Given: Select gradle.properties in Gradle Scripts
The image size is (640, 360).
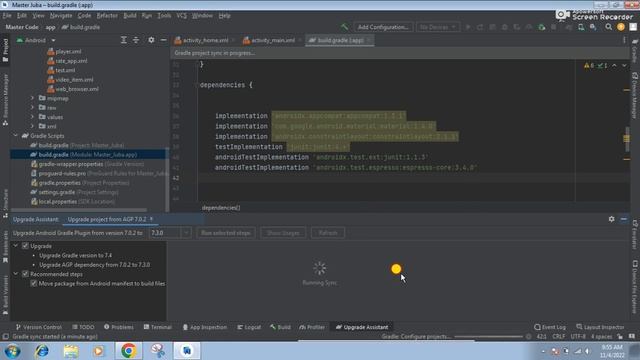Looking at the screenshot, I should [80, 182].
